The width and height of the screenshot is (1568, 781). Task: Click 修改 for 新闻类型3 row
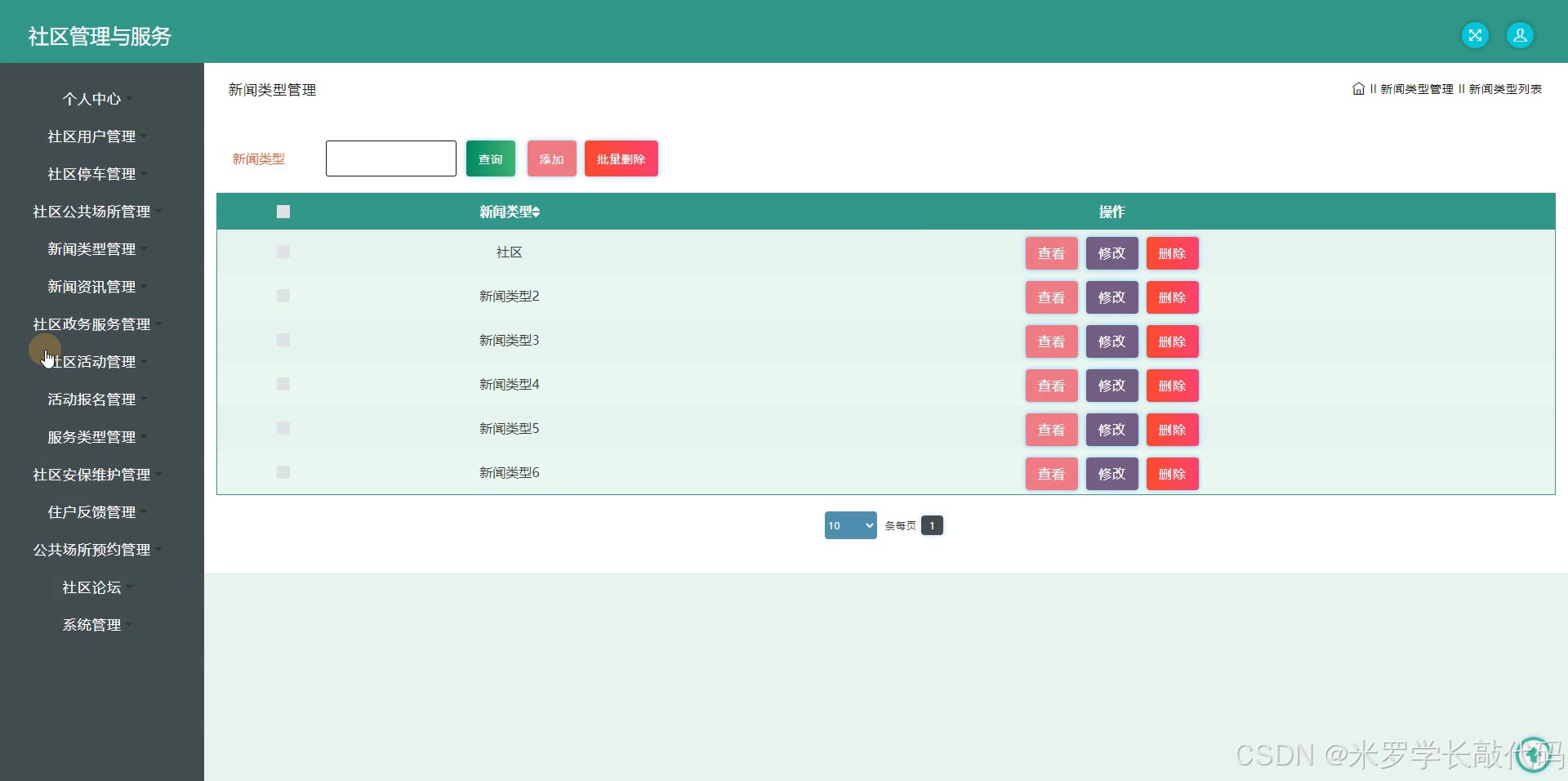[1112, 341]
